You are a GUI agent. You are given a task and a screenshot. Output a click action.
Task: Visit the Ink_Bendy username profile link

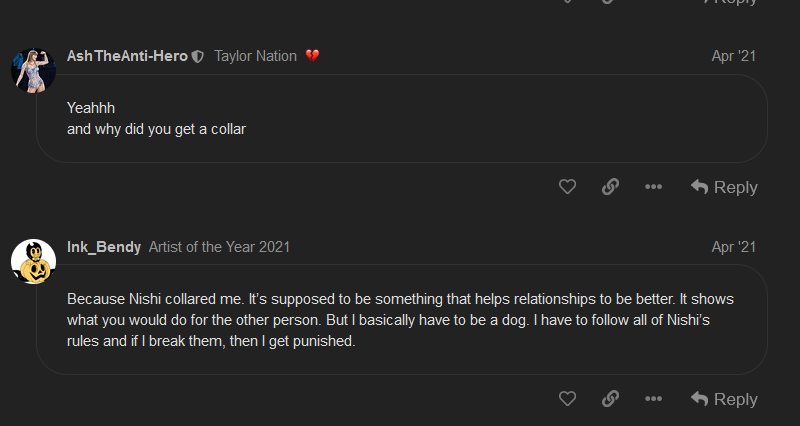[x=104, y=247]
